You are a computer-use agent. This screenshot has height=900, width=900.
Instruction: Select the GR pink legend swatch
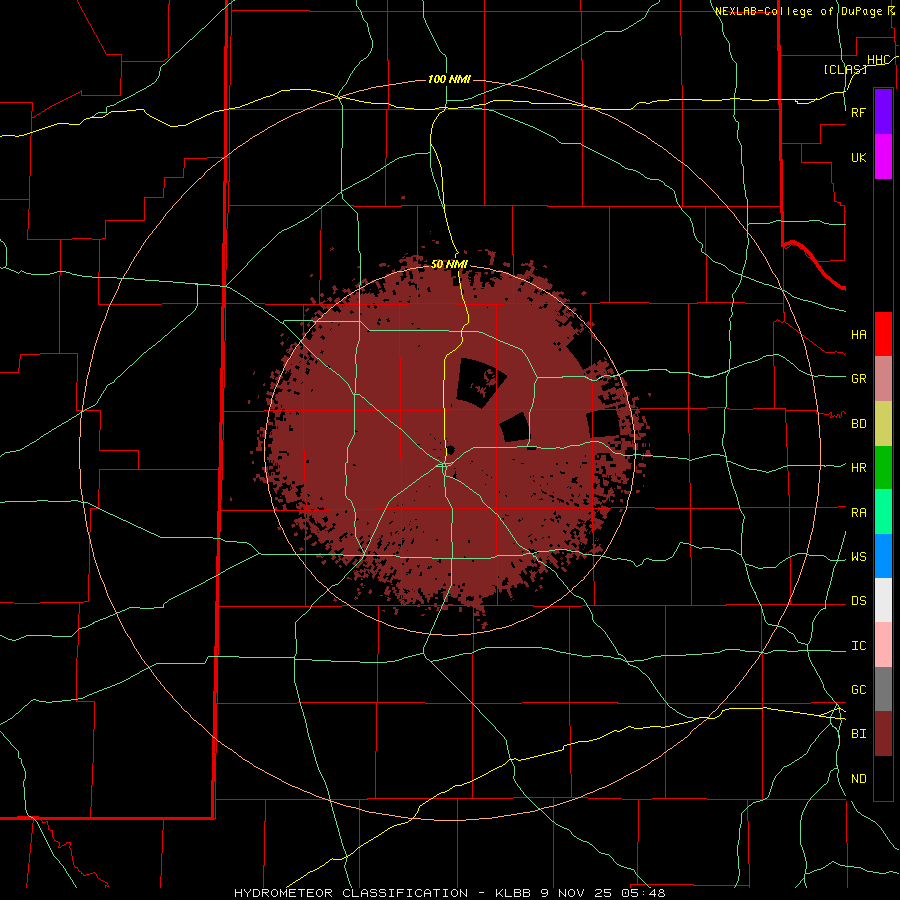[x=883, y=379]
